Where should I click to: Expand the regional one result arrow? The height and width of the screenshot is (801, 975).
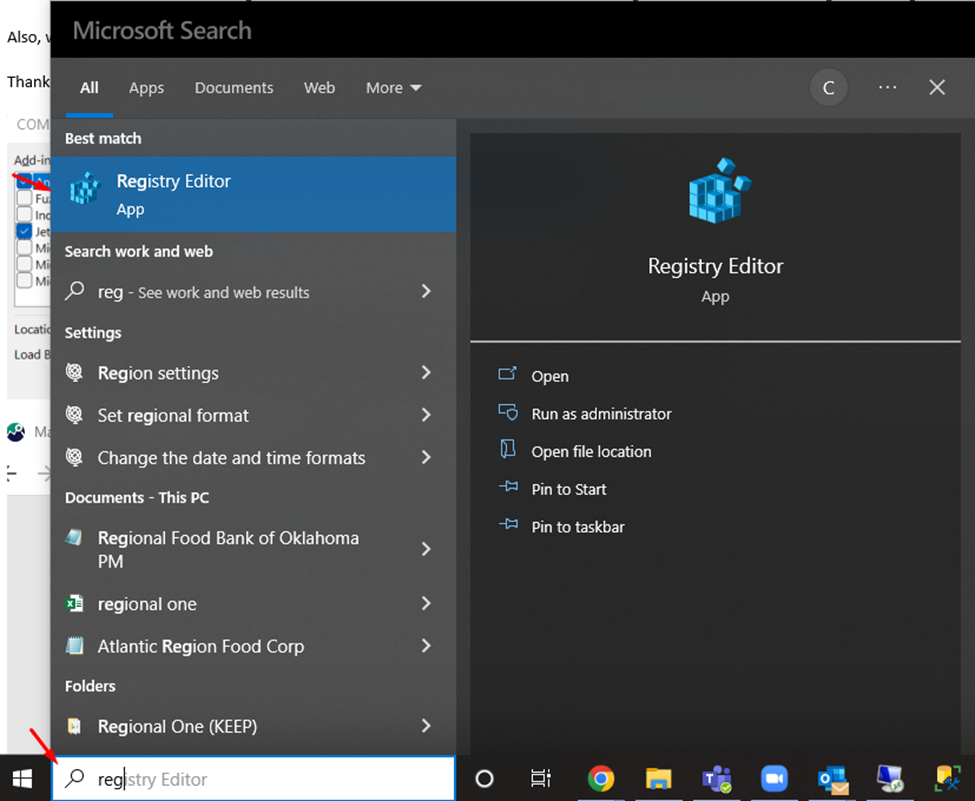426,603
